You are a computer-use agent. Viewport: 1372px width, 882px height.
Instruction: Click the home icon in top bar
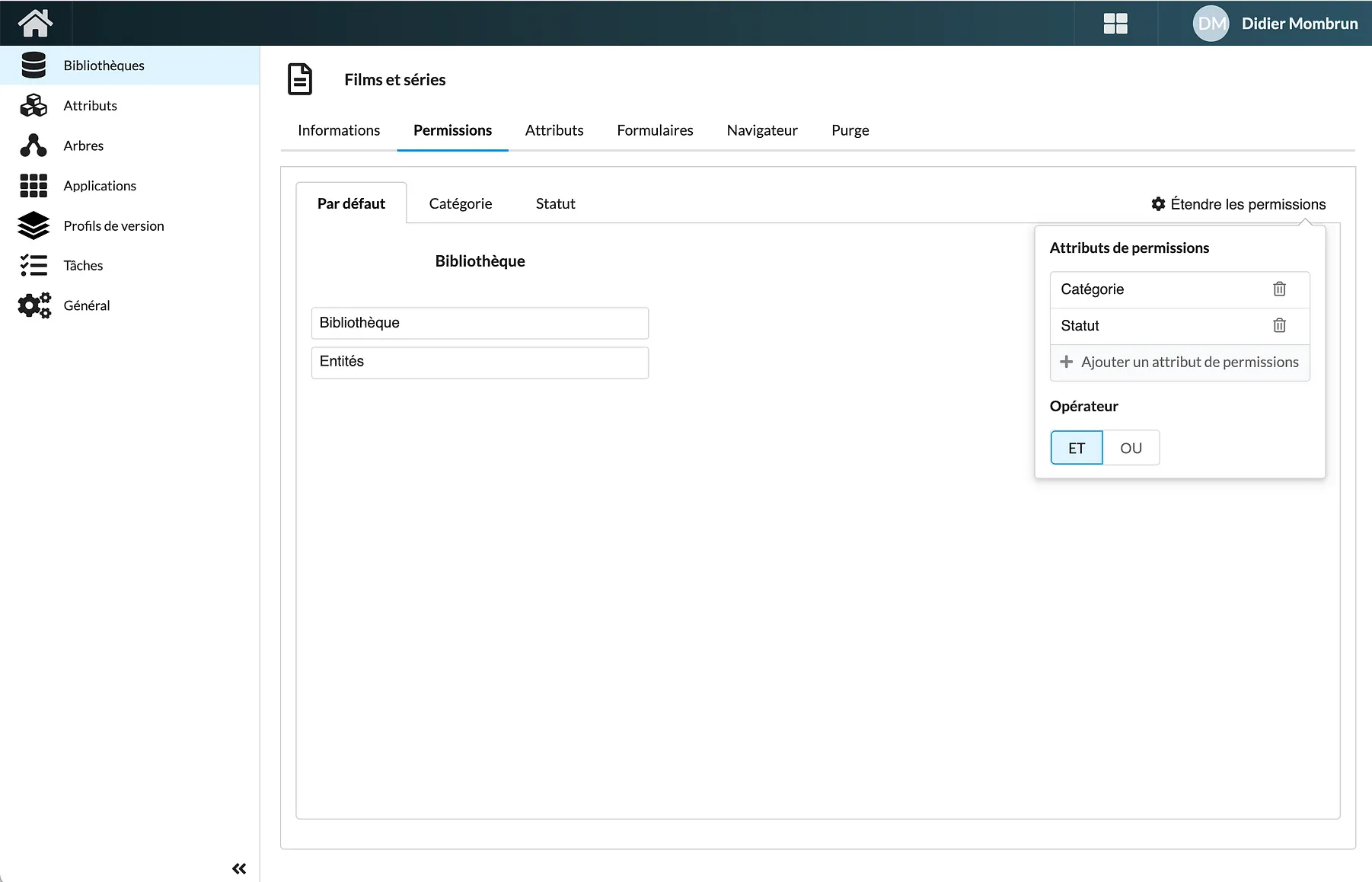[x=35, y=23]
